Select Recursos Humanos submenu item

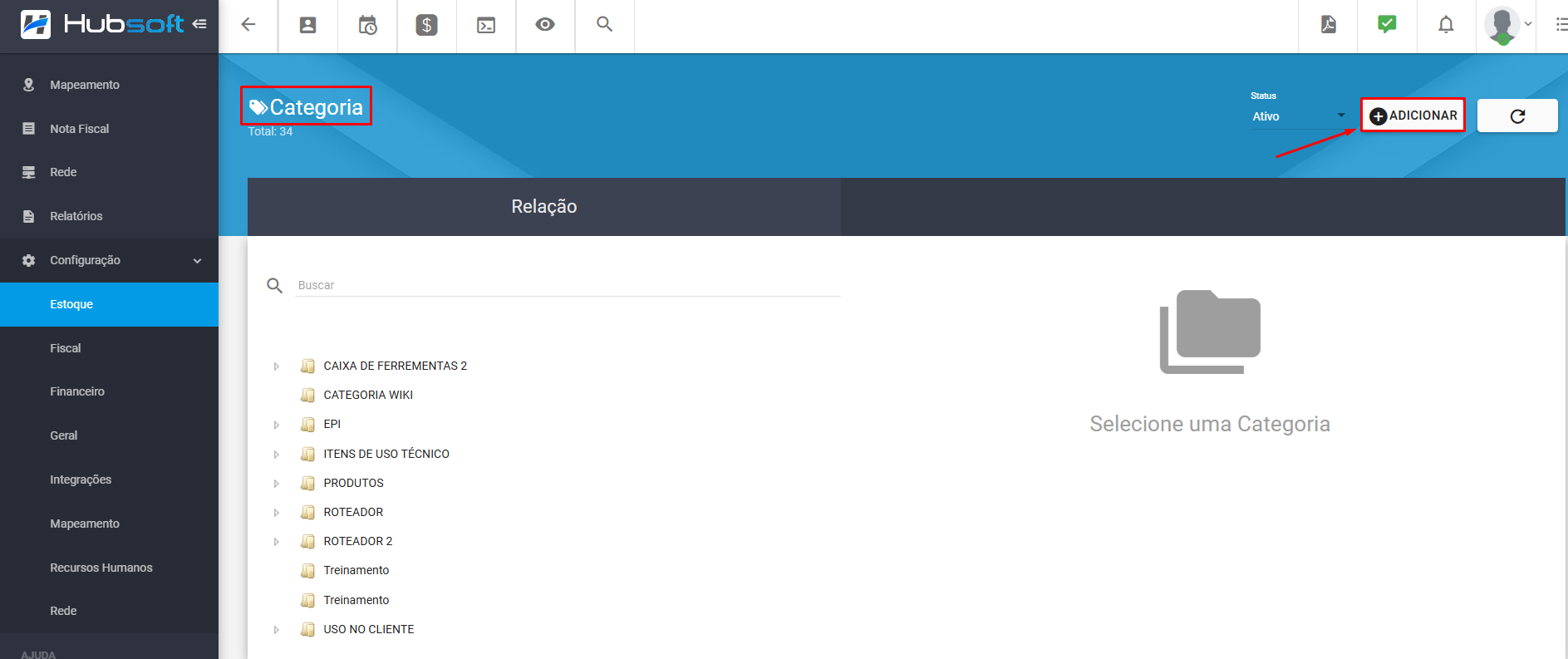(109, 568)
